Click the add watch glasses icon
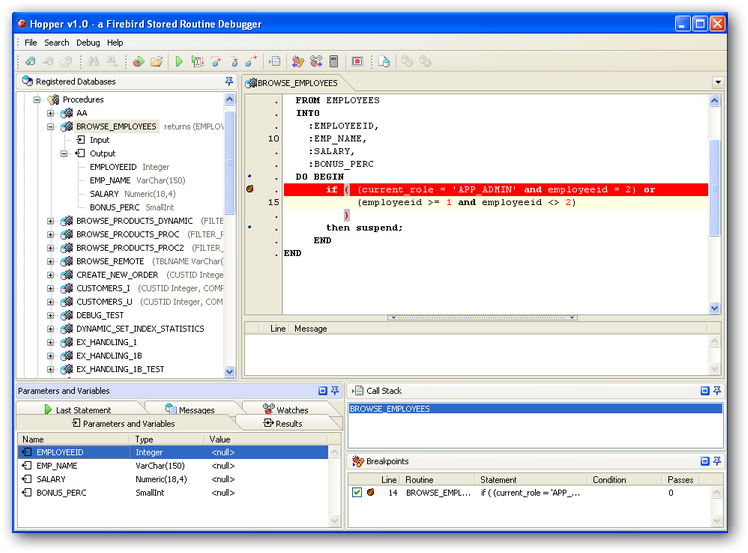Viewport: 748px width, 553px height. click(x=316, y=61)
